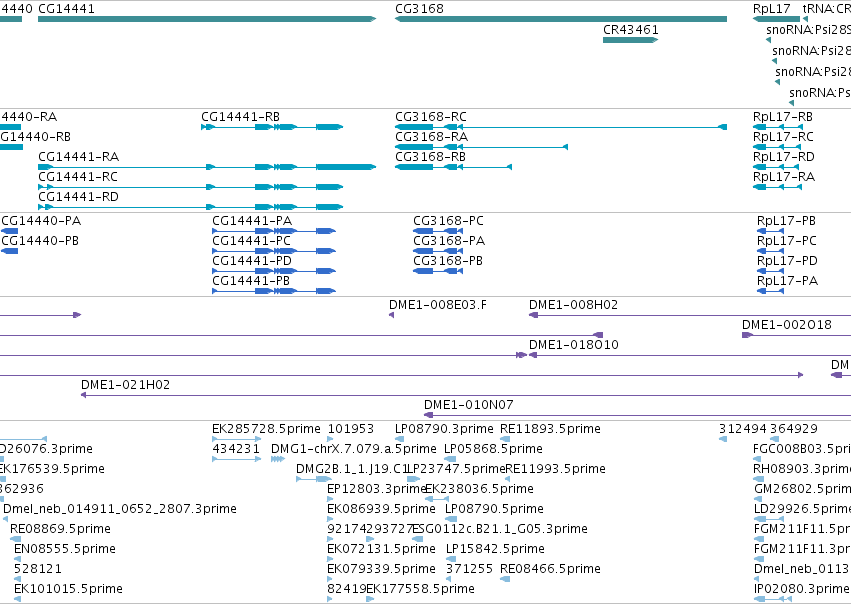Click the CG3168 gene feature
Image resolution: width=851 pixels, height=604 pixels.
click(x=561, y=19)
